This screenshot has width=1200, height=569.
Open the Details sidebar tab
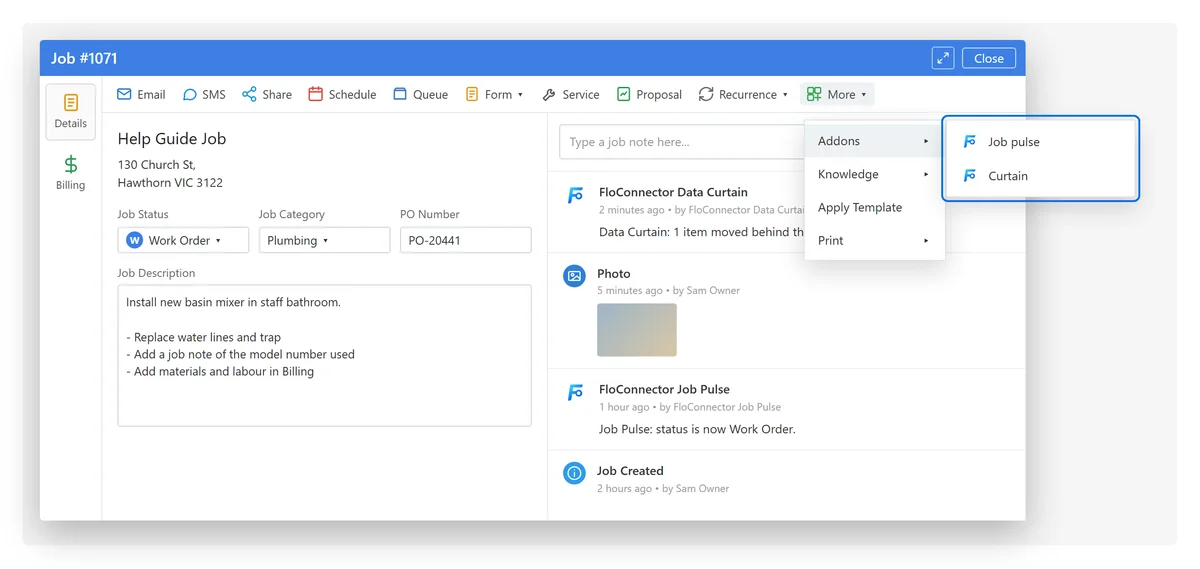(71, 111)
